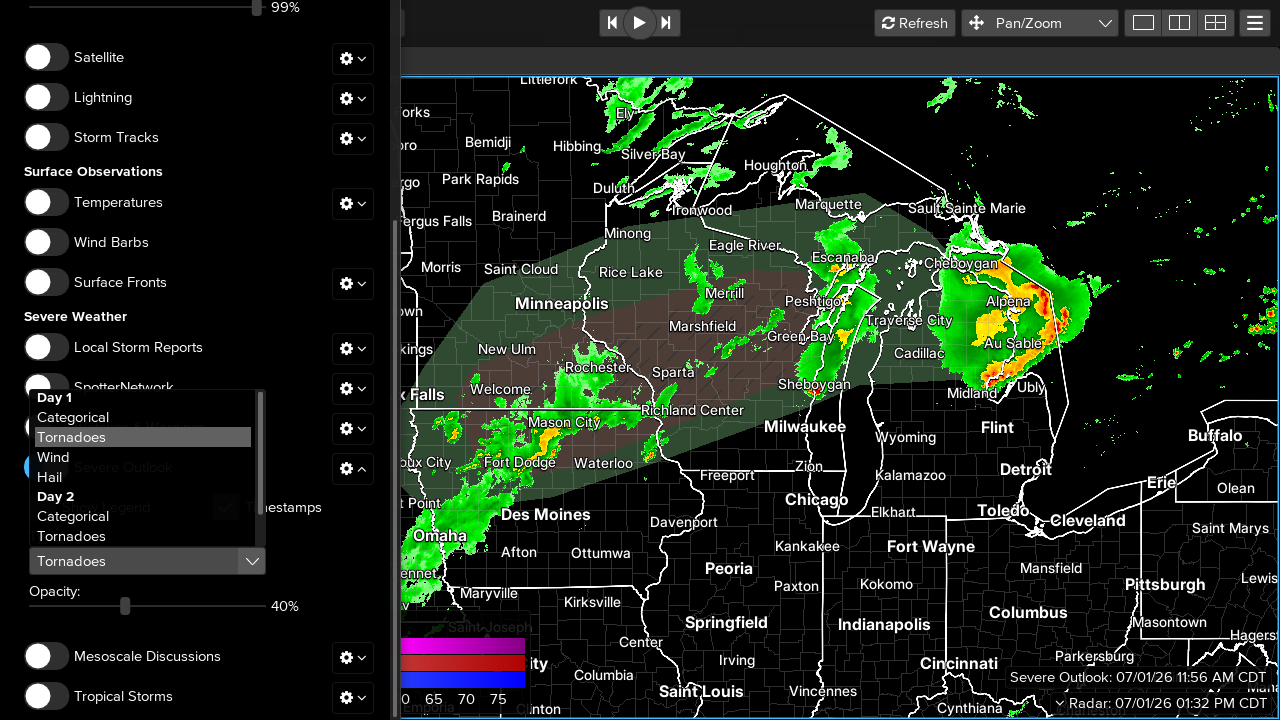Click the Severe Outlook timestamp text
The height and width of the screenshot is (720, 1280).
[x=1138, y=677]
